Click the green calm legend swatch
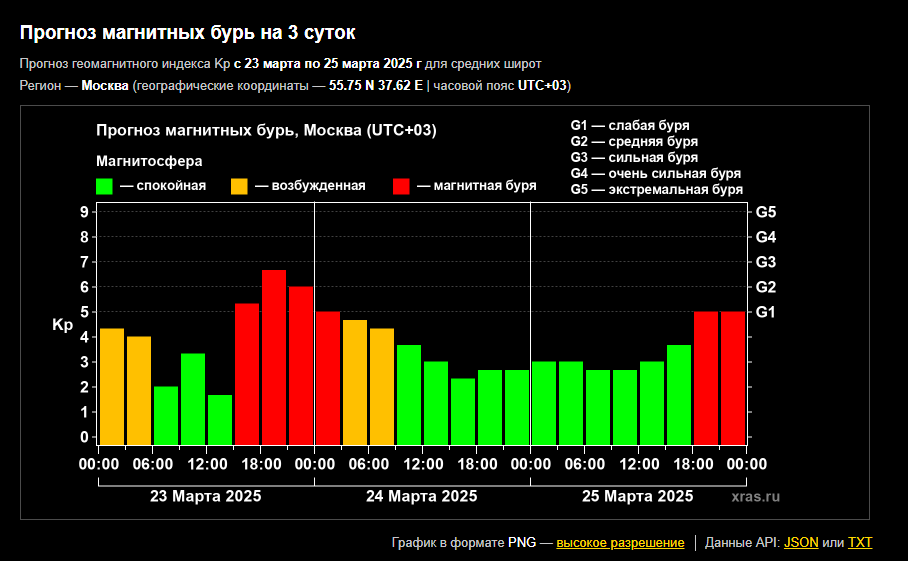This screenshot has height=561, width=908. 104,186
